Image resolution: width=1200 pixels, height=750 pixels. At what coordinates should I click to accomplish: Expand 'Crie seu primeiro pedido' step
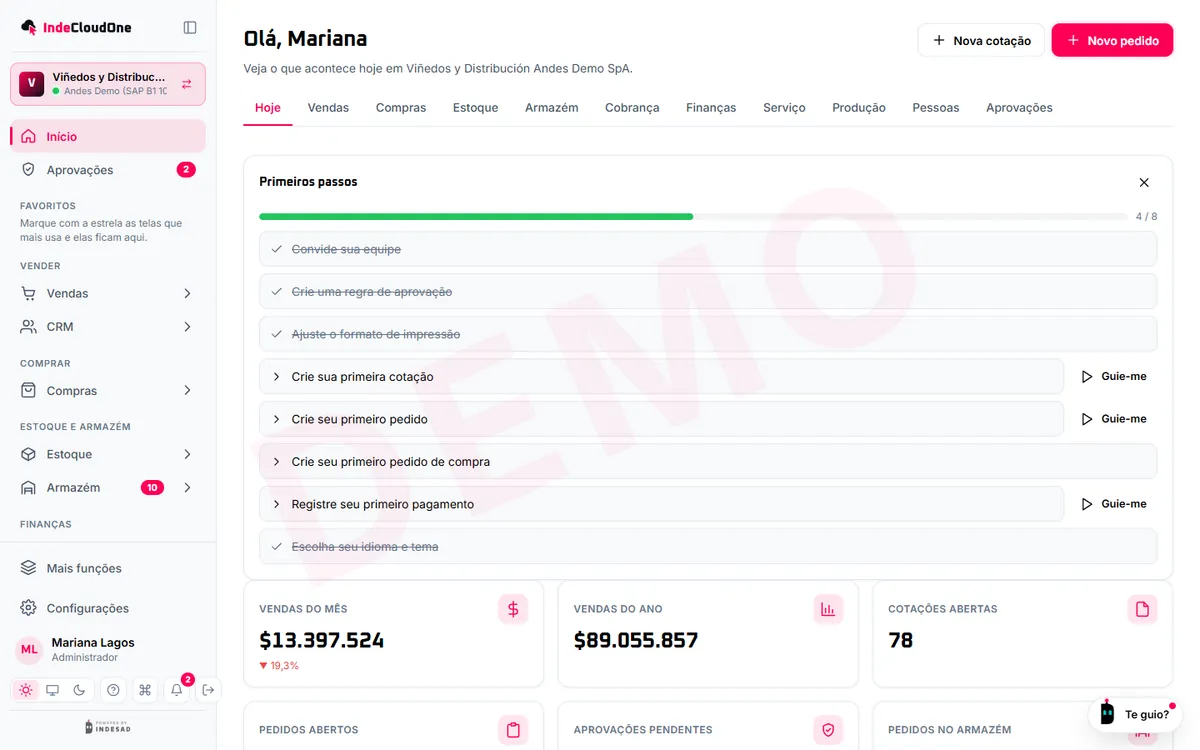pos(661,419)
